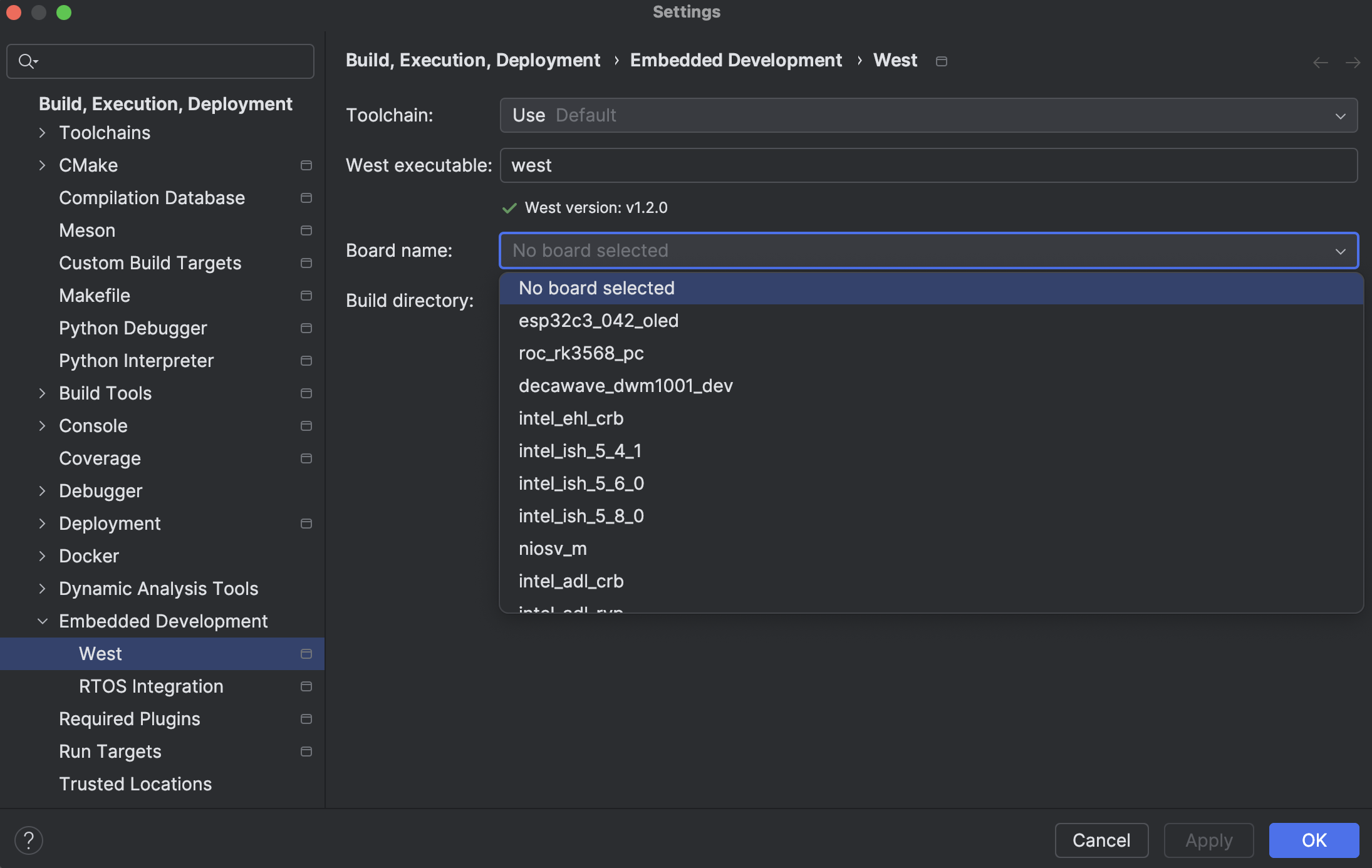This screenshot has width=1372, height=868.
Task: Open the Help question mark icon
Action: coord(29,840)
